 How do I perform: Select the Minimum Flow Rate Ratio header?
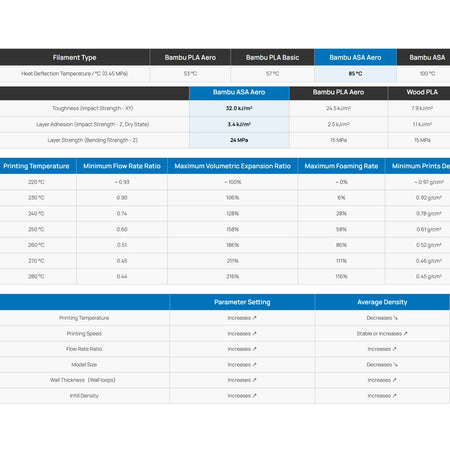[122, 166]
